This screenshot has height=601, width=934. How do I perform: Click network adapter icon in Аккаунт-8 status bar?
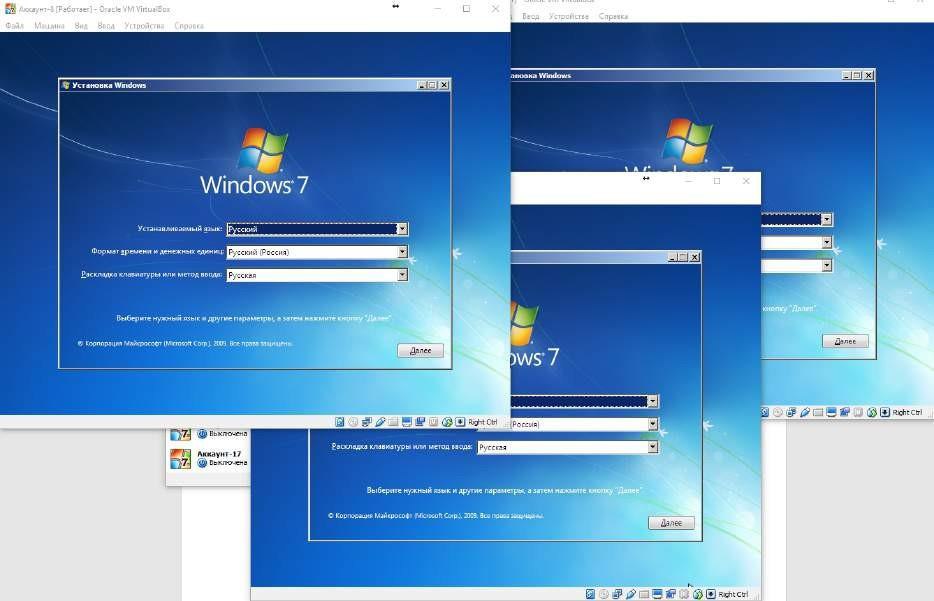pos(366,422)
